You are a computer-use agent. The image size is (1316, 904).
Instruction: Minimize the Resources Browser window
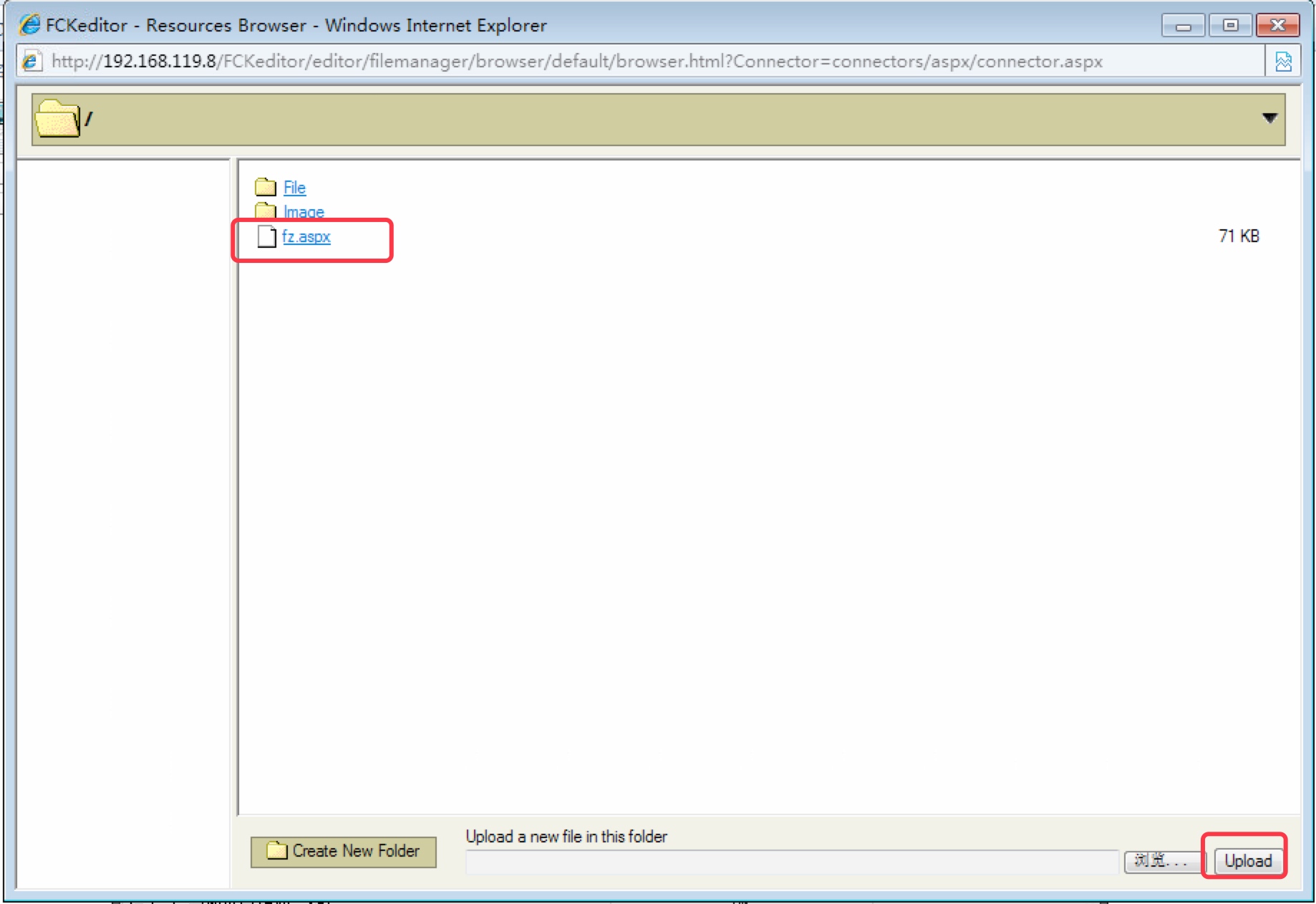click(1183, 26)
